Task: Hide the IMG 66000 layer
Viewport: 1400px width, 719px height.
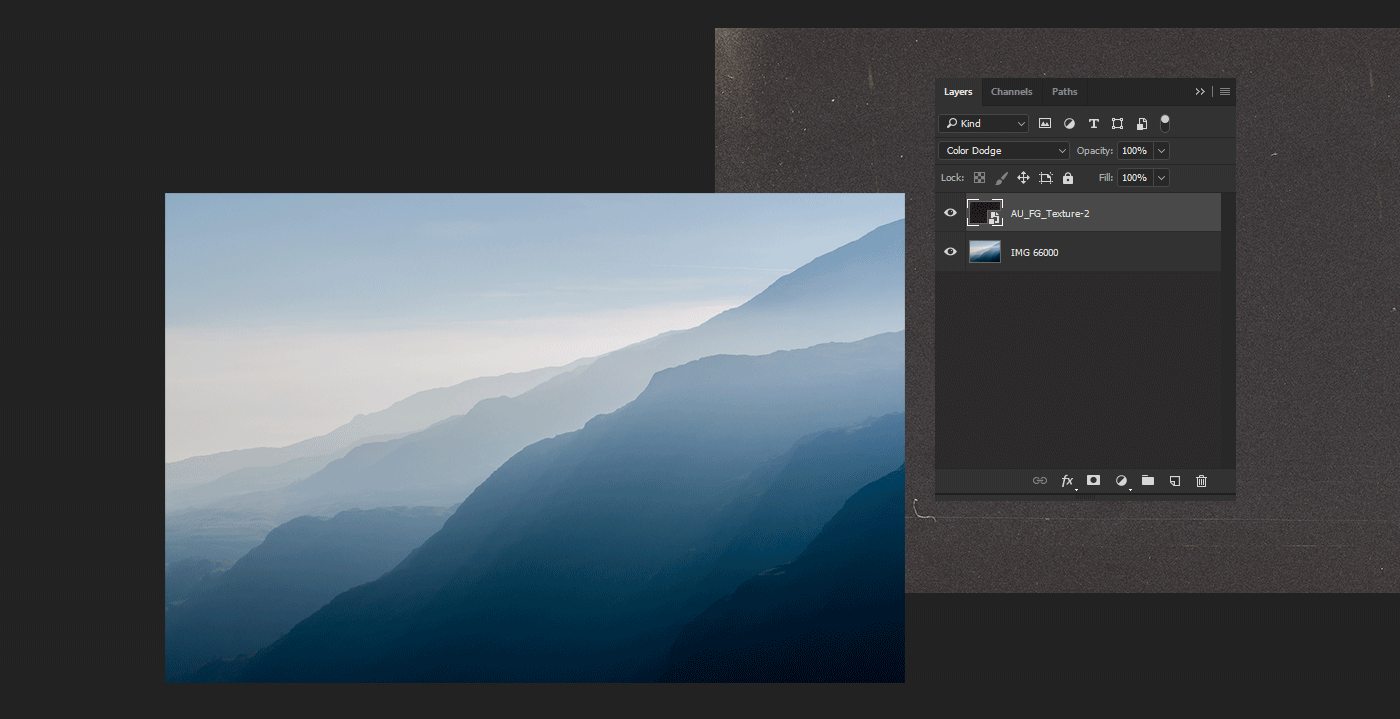Action: click(950, 252)
